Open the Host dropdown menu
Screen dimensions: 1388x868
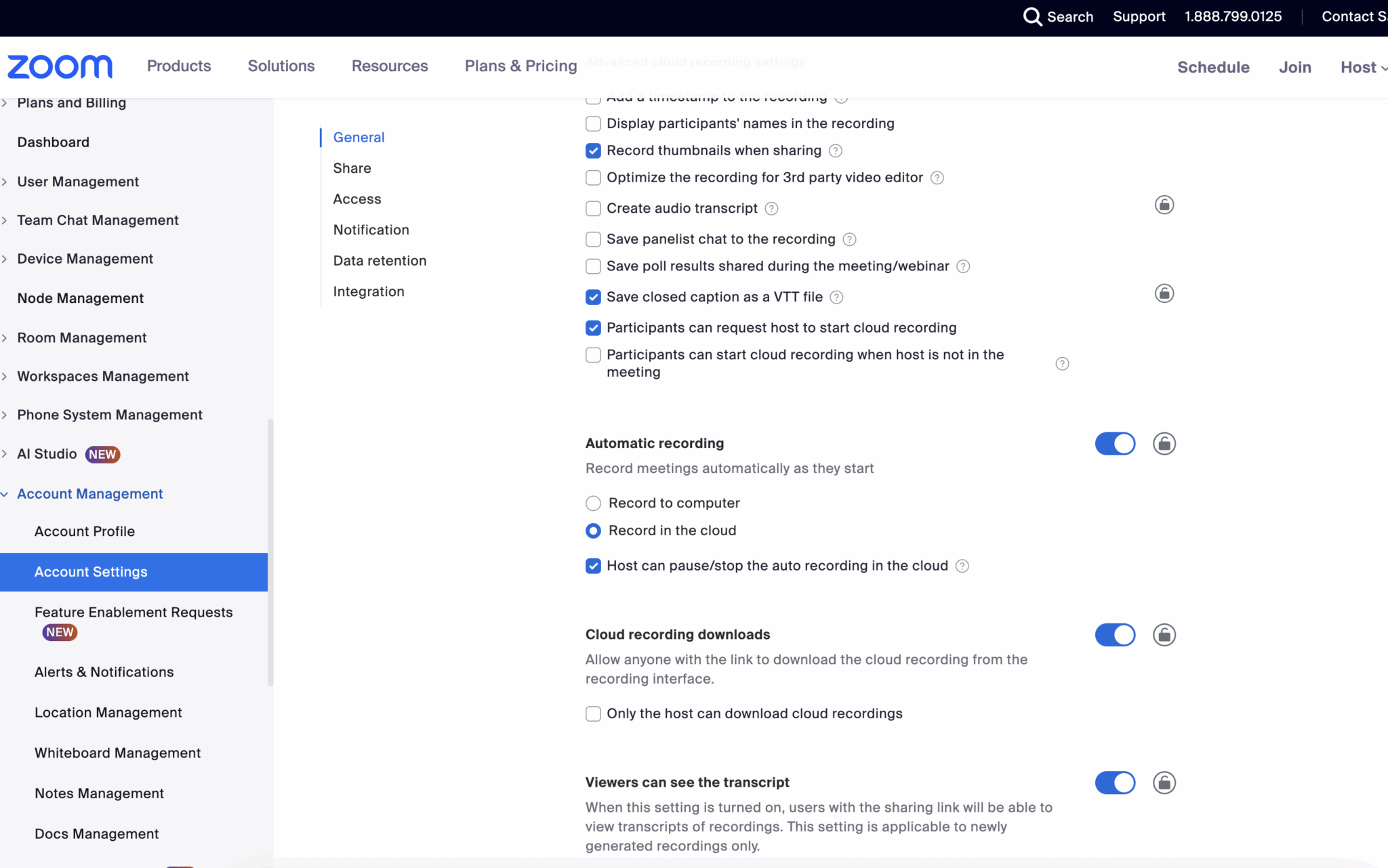(1361, 66)
